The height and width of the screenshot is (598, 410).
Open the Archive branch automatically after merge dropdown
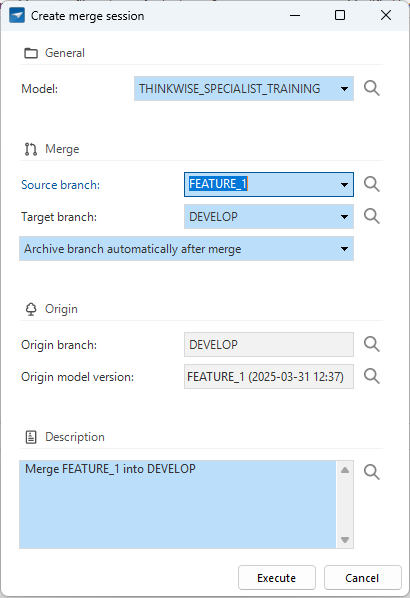pyautogui.click(x=187, y=249)
